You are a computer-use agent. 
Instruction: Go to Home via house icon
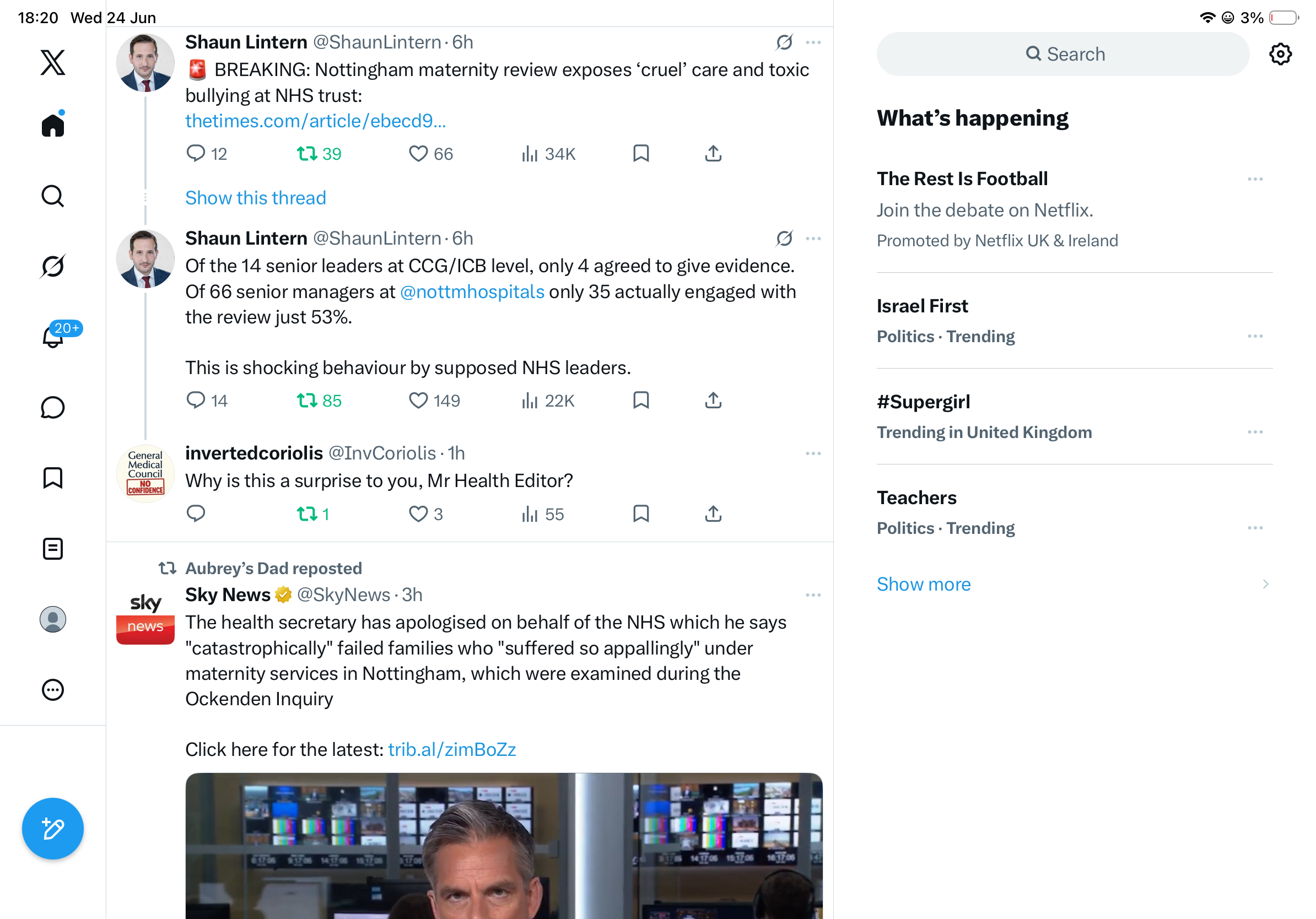tap(53, 125)
